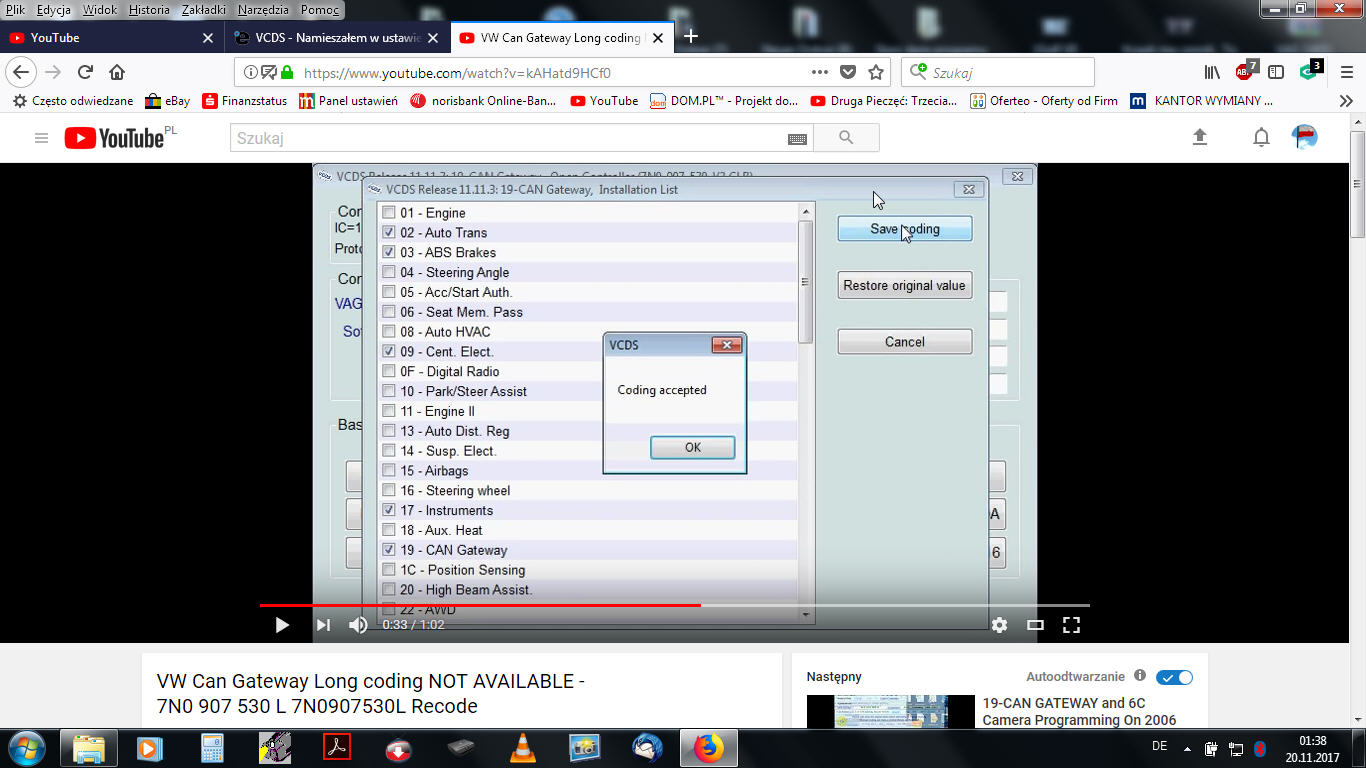Open the Plik menu
The width and height of the screenshot is (1366, 768).
click(15, 10)
